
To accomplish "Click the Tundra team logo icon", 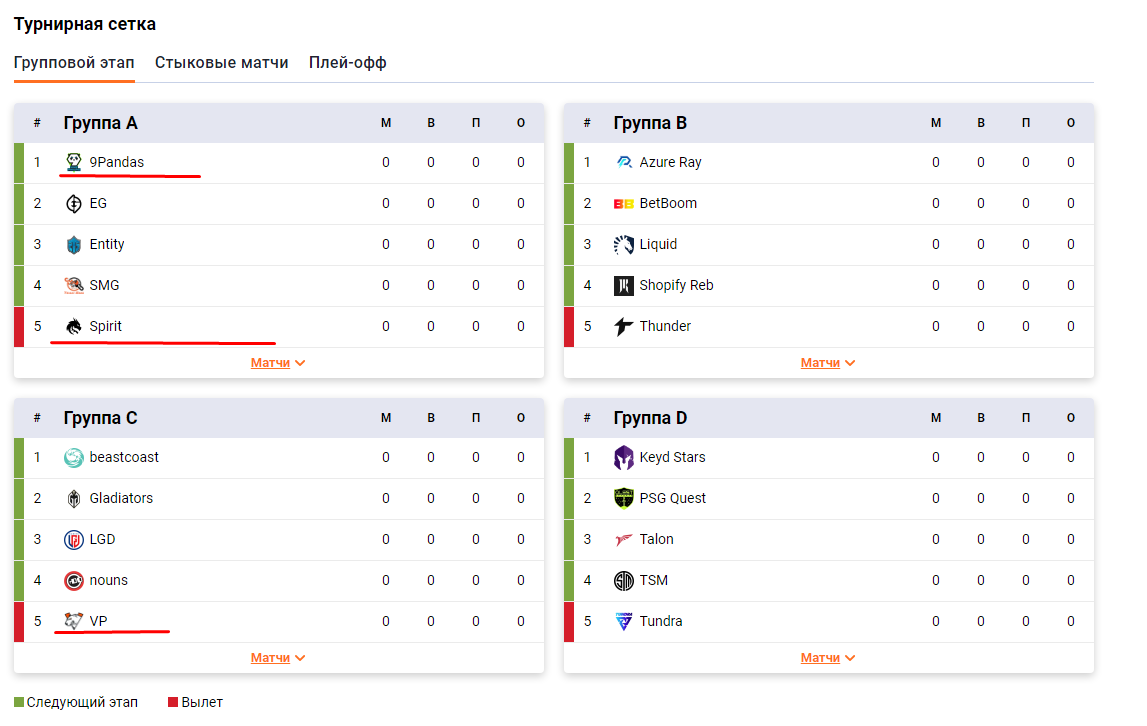I will (x=624, y=621).
